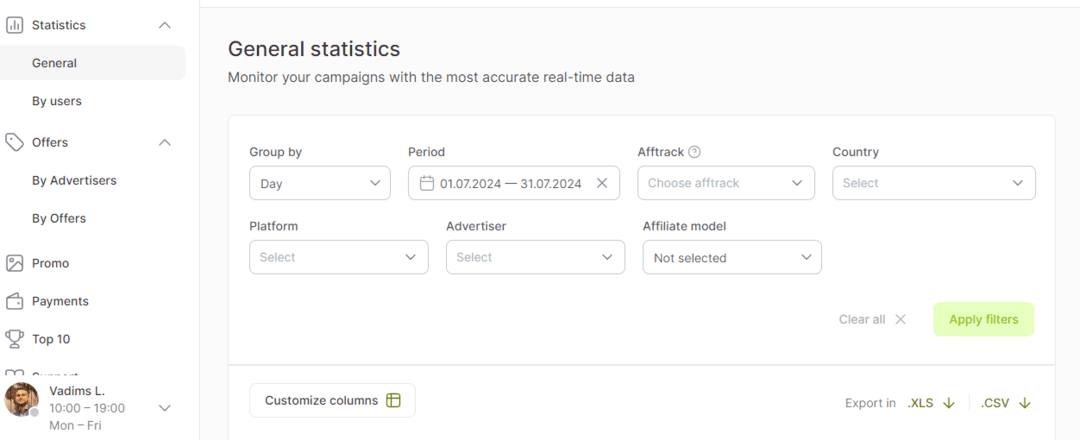Expand the Country select dropdown
Image resolution: width=1080 pixels, height=440 pixels.
pyautogui.click(x=933, y=183)
